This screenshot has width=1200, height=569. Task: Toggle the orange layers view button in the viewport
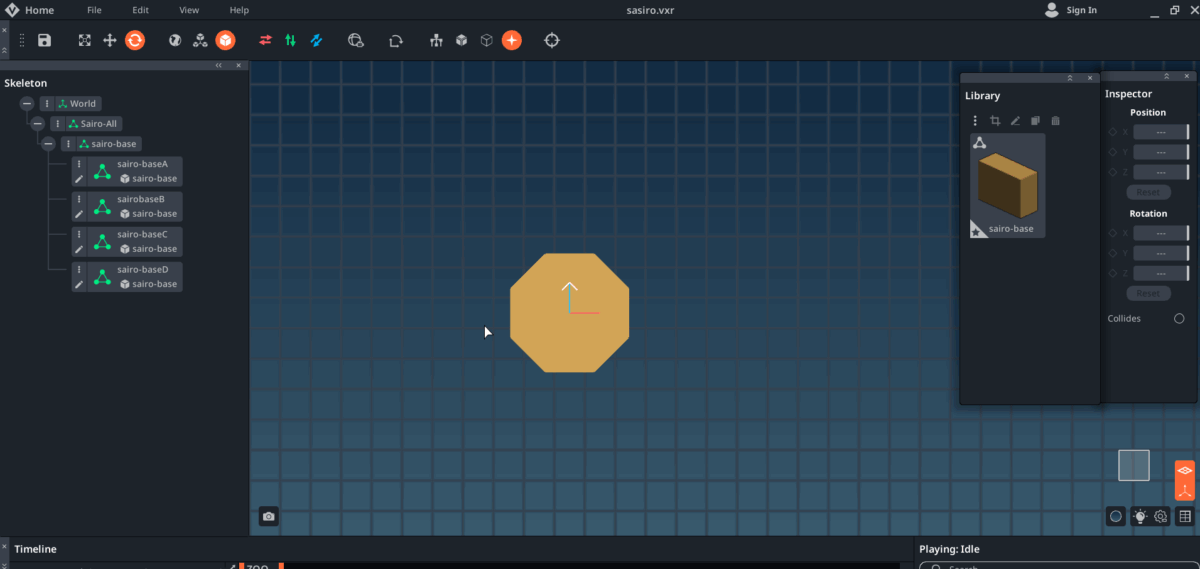(1184, 470)
